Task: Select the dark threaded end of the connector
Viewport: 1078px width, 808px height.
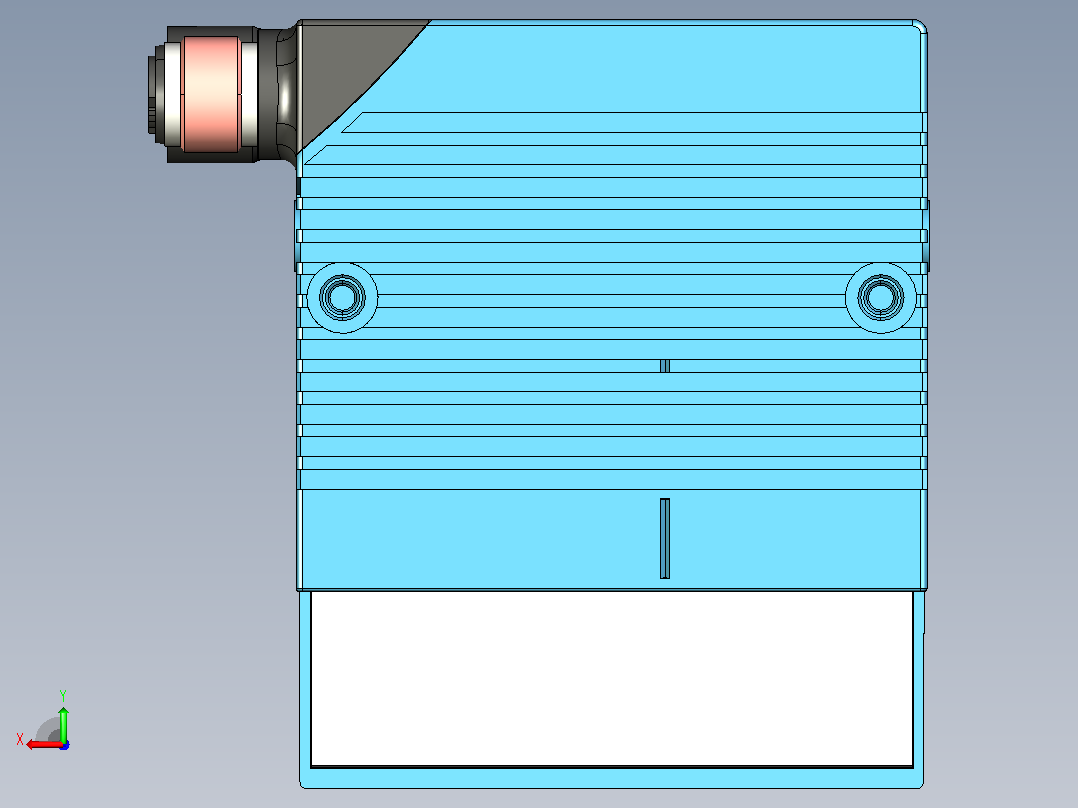Action: coord(155,94)
